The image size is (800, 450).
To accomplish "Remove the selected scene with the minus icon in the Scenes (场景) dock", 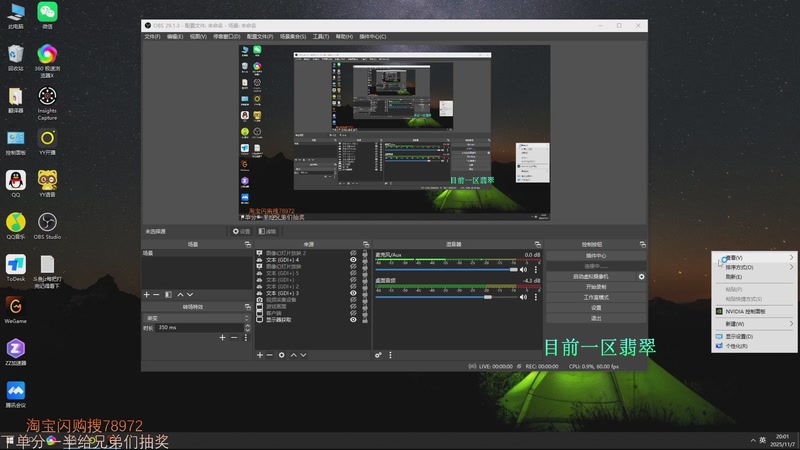I will (x=157, y=294).
